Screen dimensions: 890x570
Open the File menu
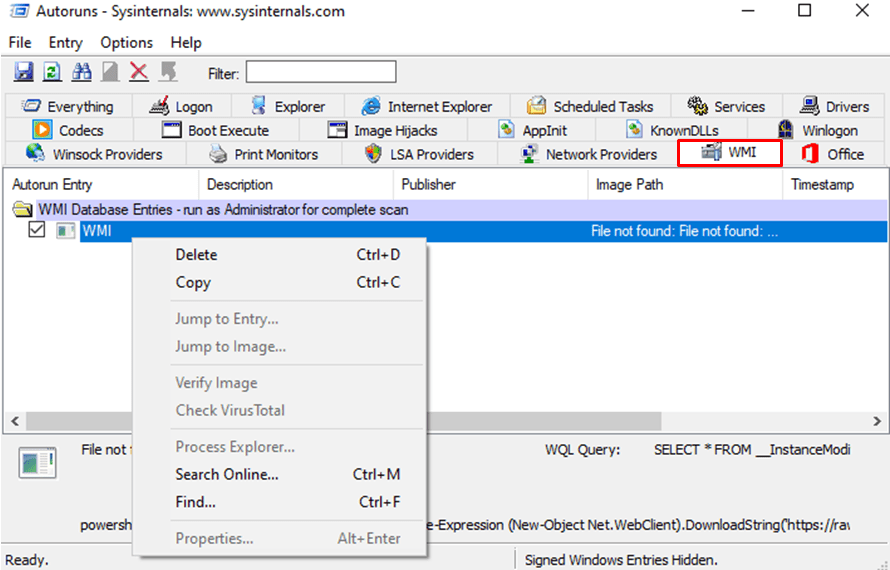(20, 43)
